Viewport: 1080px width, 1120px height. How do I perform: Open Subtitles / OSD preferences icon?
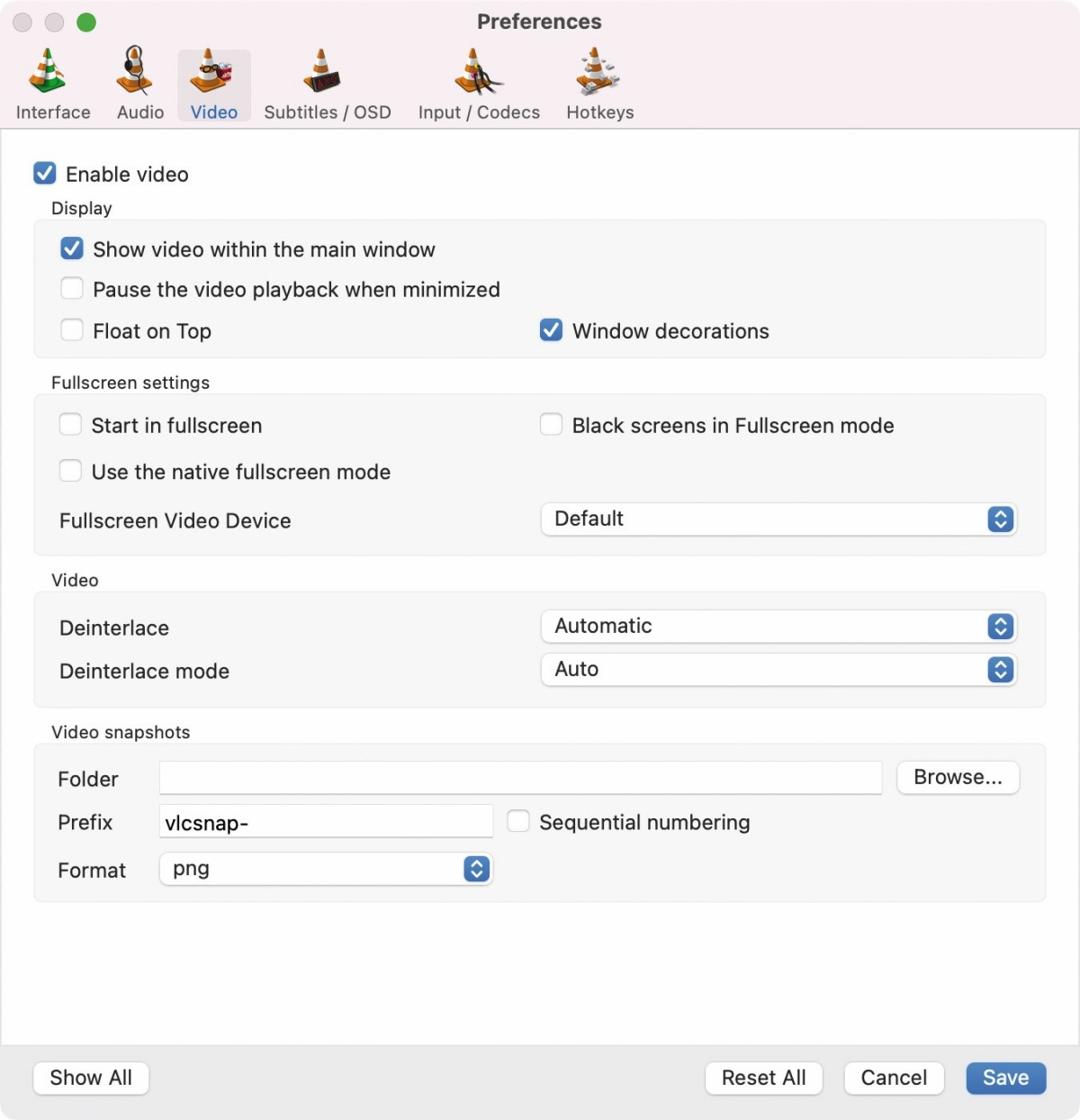tap(321, 72)
